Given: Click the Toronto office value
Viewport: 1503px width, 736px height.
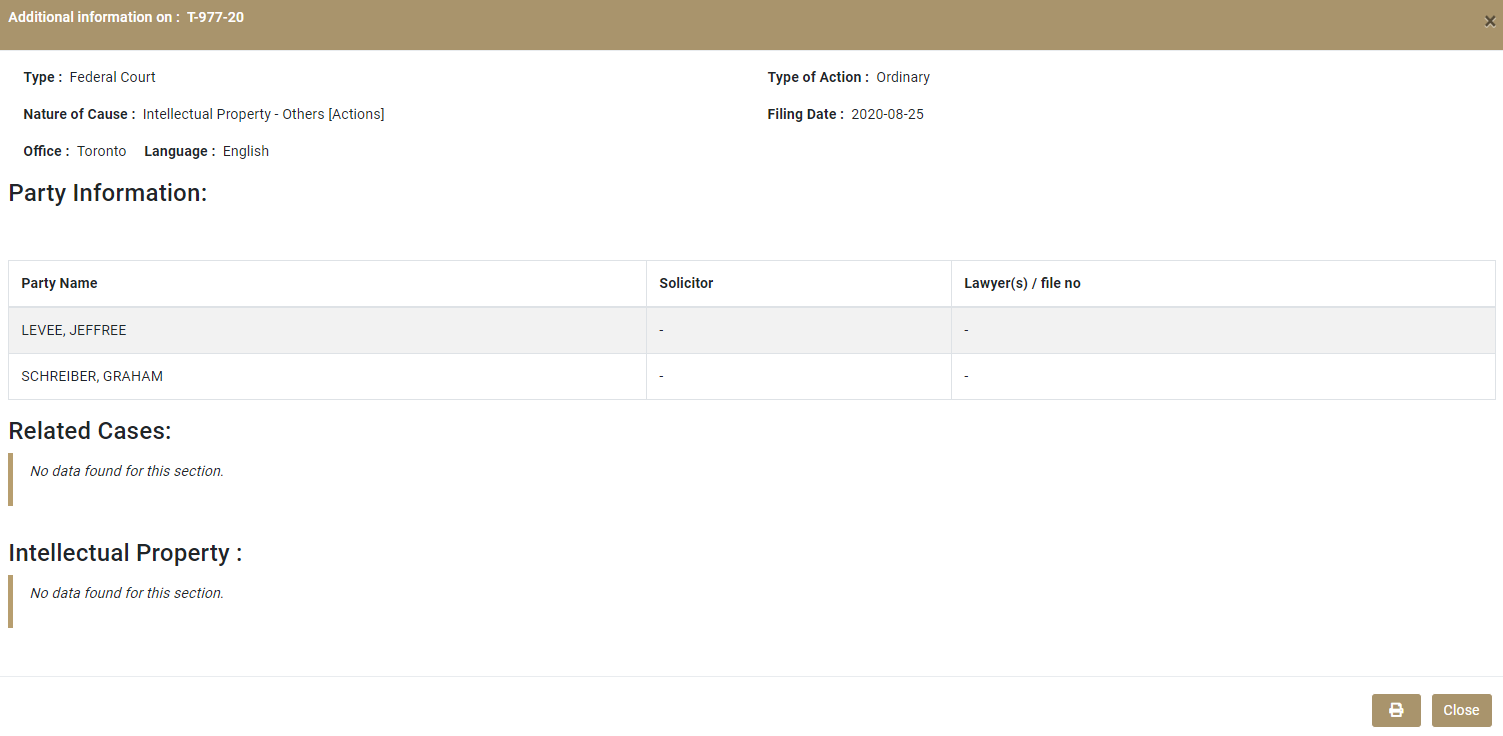Looking at the screenshot, I should pos(102,151).
